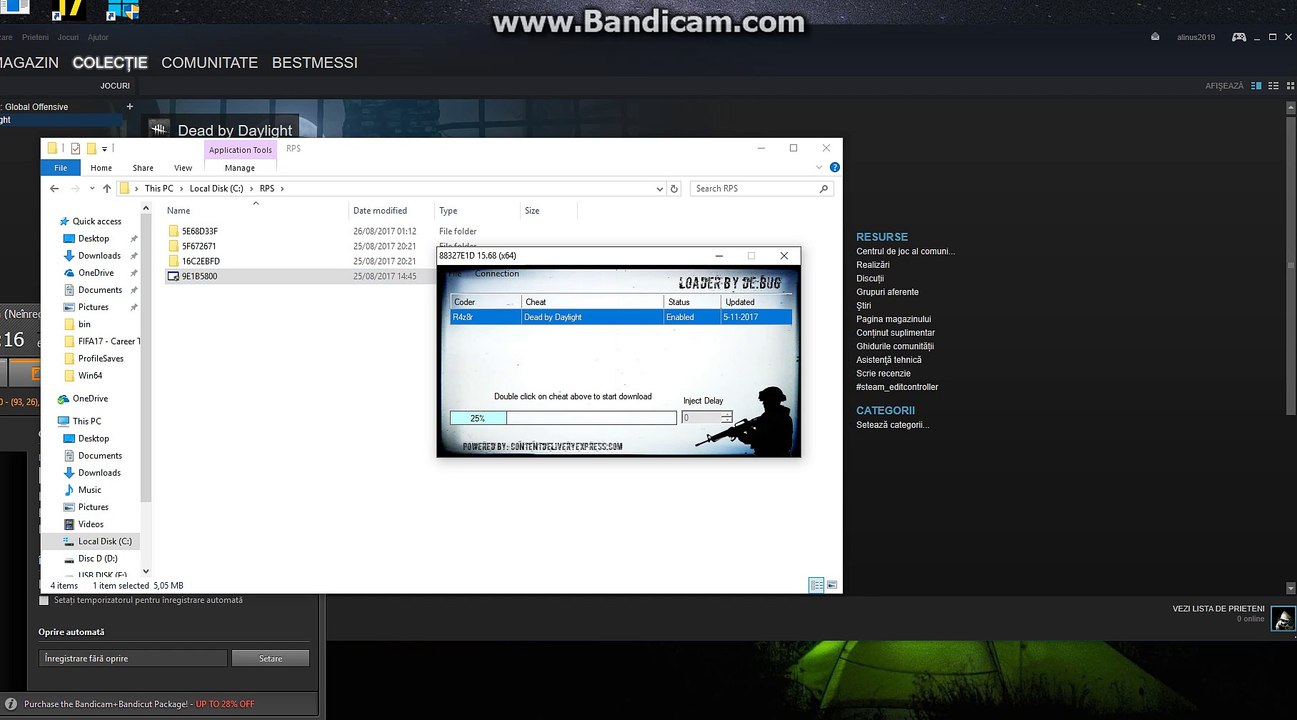Click the friends list avatar icon
Screen dimensions: 1297x720
[x=1282, y=617]
